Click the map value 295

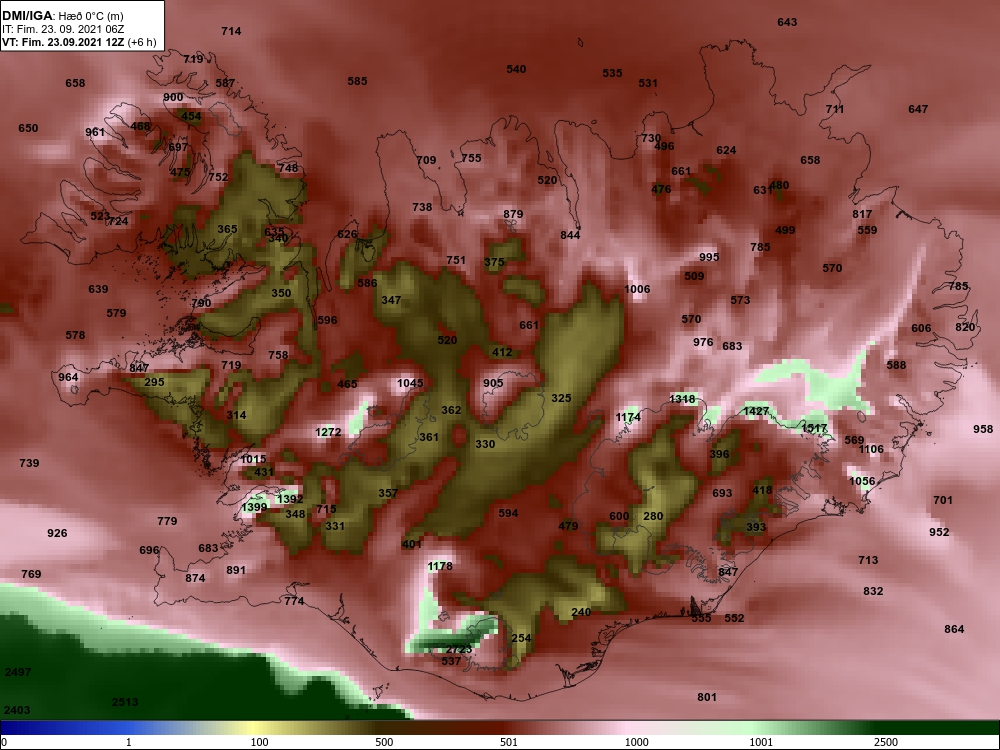(x=154, y=382)
